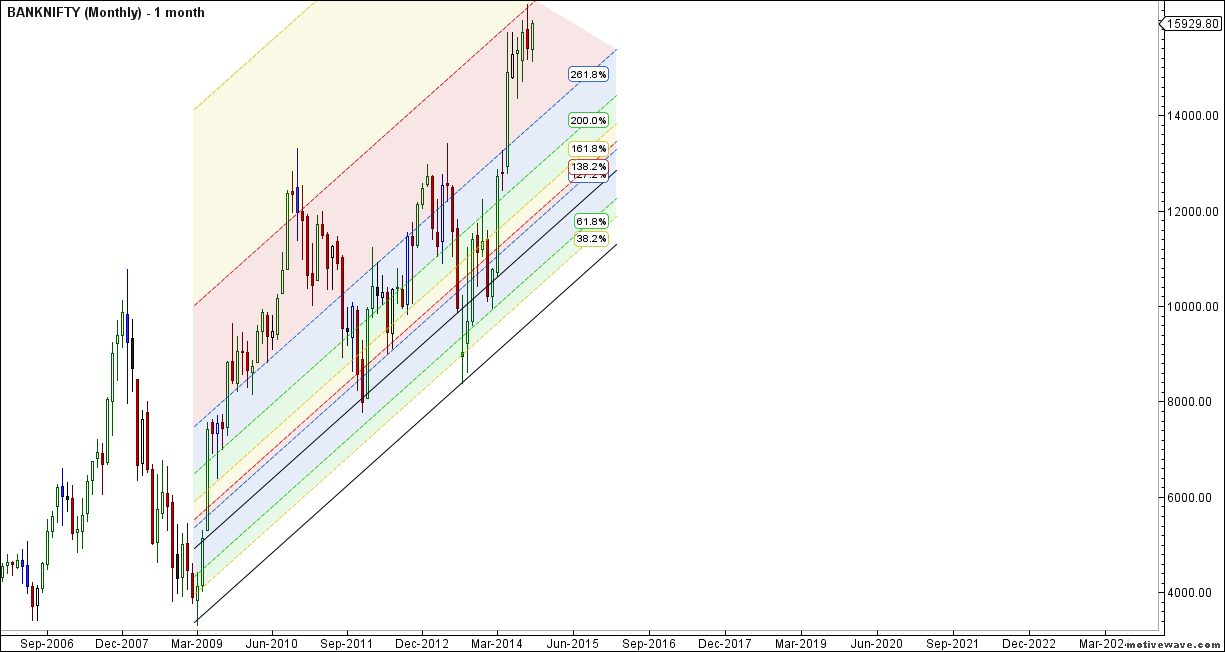
Task: Click the 14000.00 price axis label
Action: click(1193, 116)
